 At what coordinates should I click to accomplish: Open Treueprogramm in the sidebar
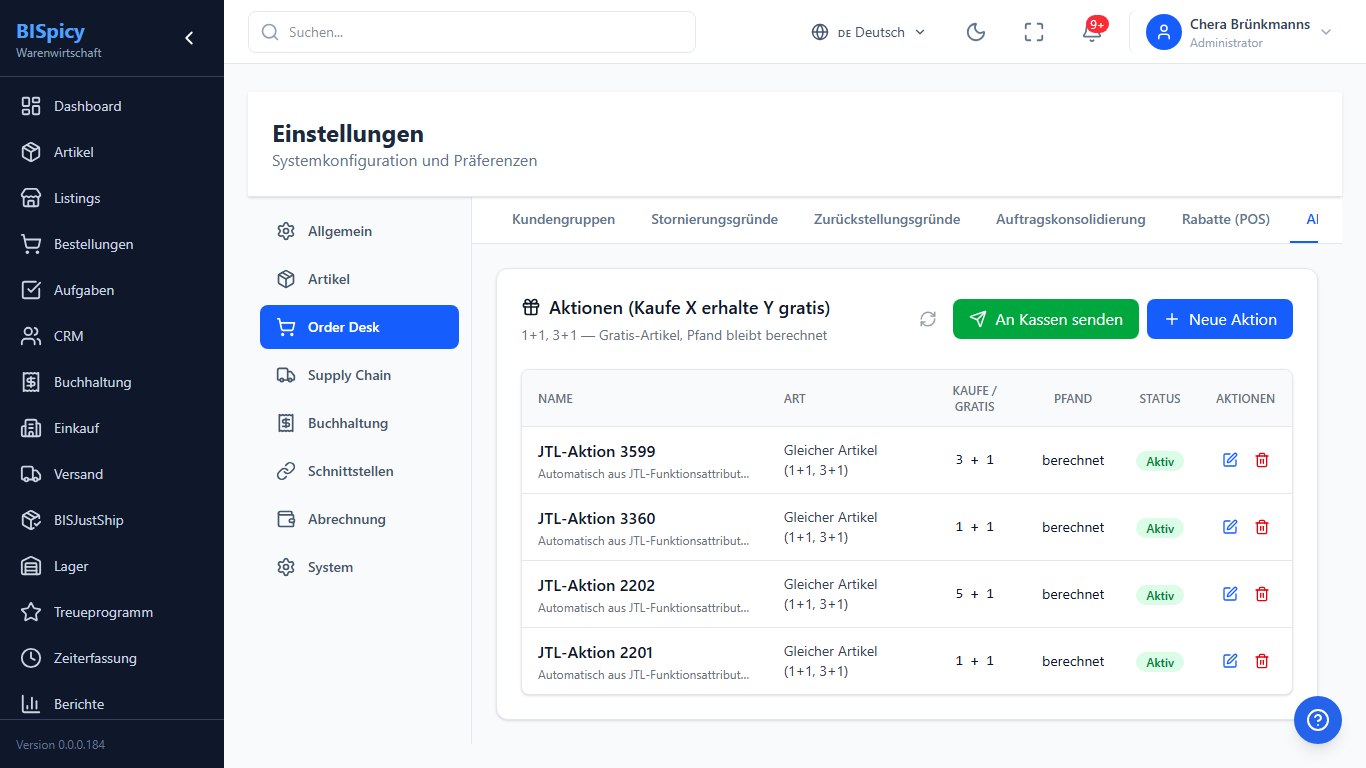click(x=112, y=612)
